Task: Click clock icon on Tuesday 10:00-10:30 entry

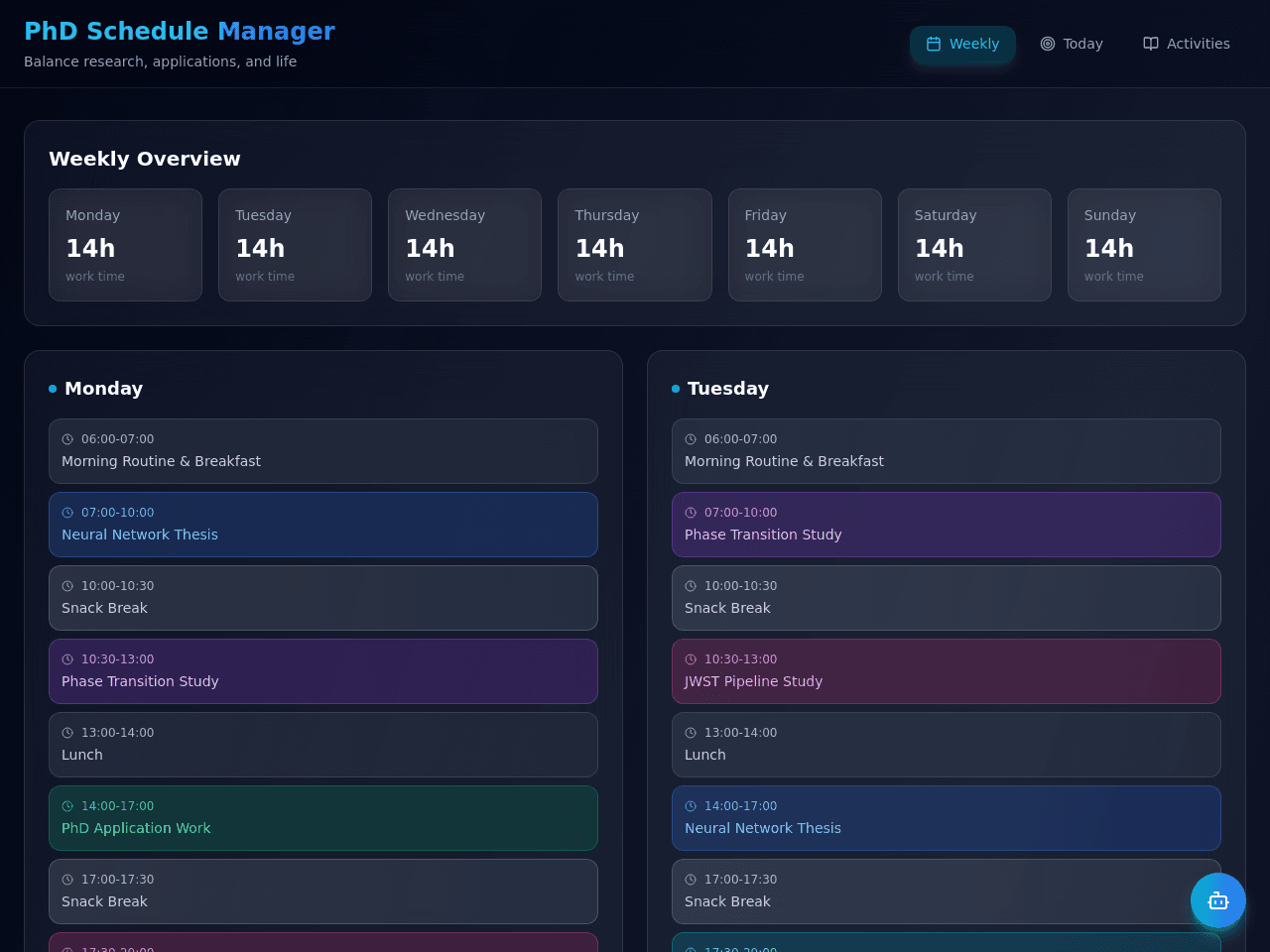Action: pos(691,586)
